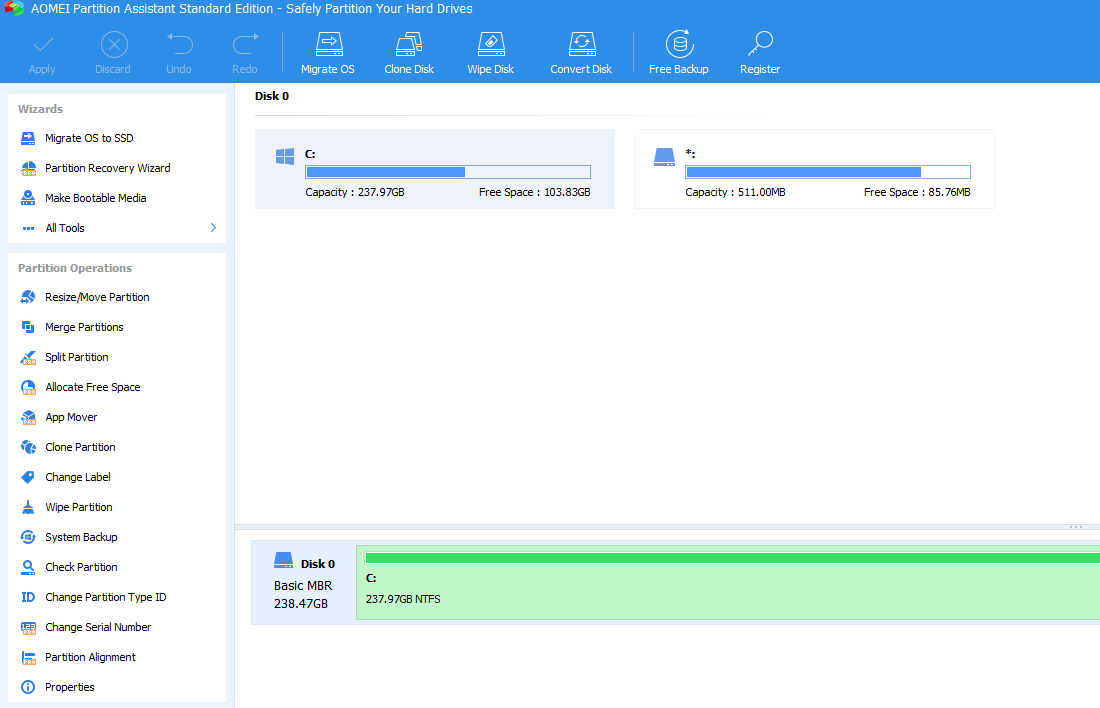This screenshot has width=1100, height=708.
Task: Click the *: partition usage bar
Action: click(828, 172)
